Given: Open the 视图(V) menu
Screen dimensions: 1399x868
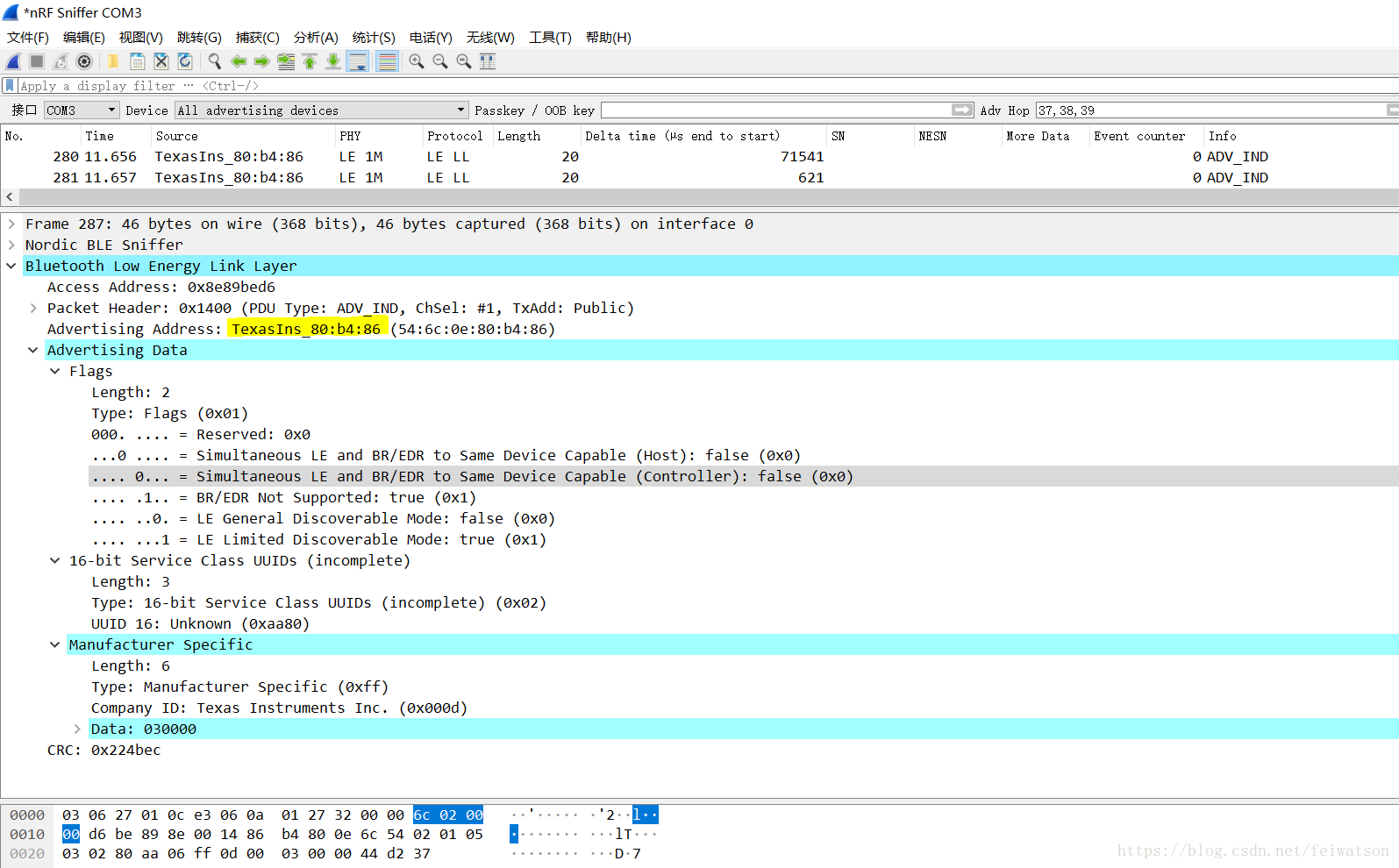Looking at the screenshot, I should pyautogui.click(x=141, y=38).
